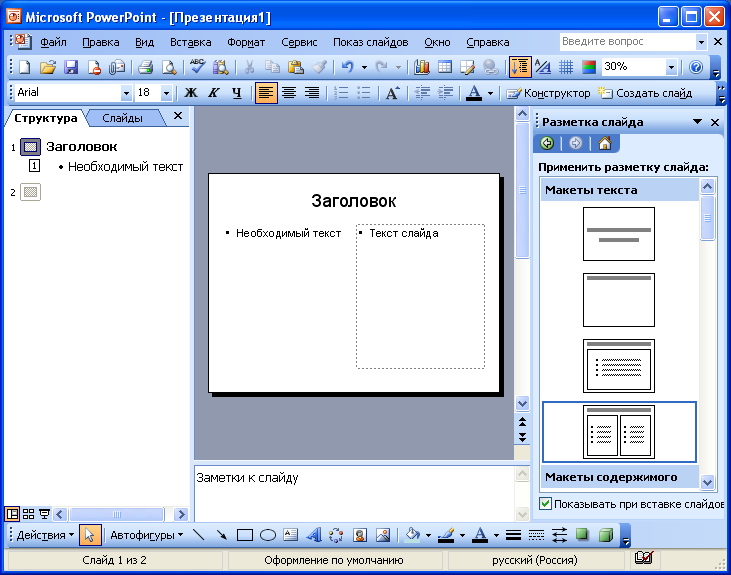Click the Конструктор button

(x=548, y=93)
